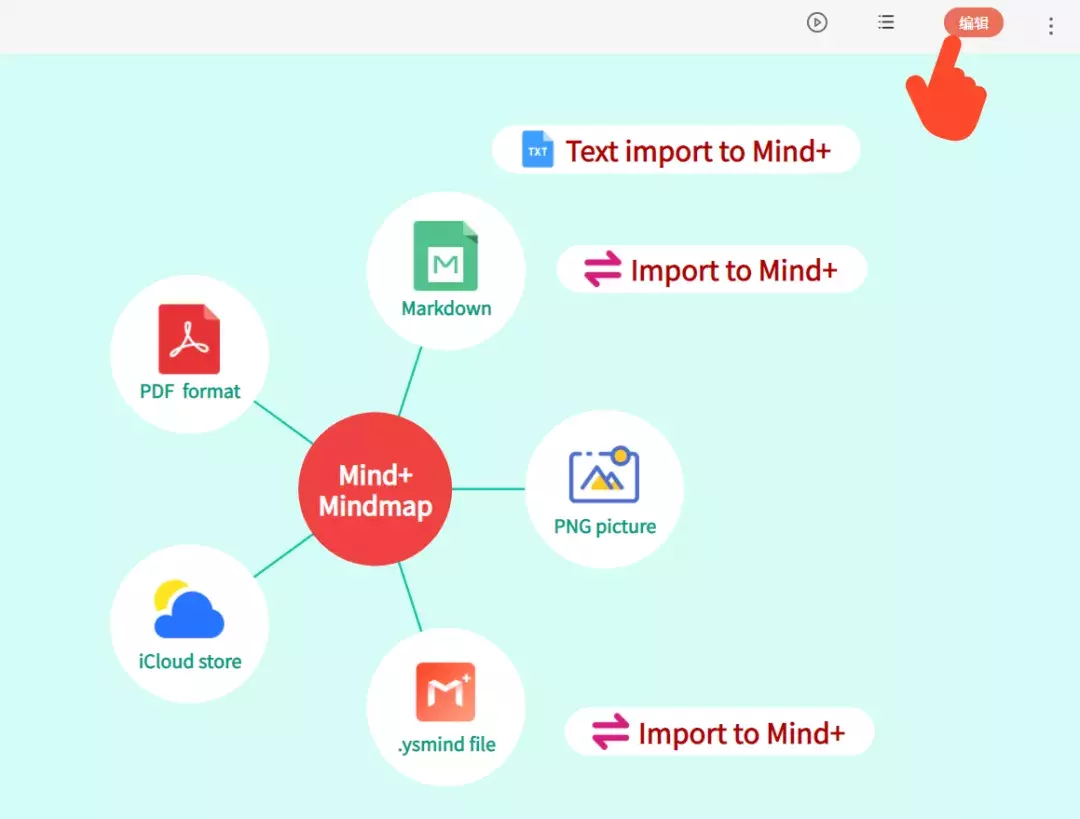Select the "iCloud store" text label
Viewport: 1080px width, 819px height.
click(x=190, y=661)
